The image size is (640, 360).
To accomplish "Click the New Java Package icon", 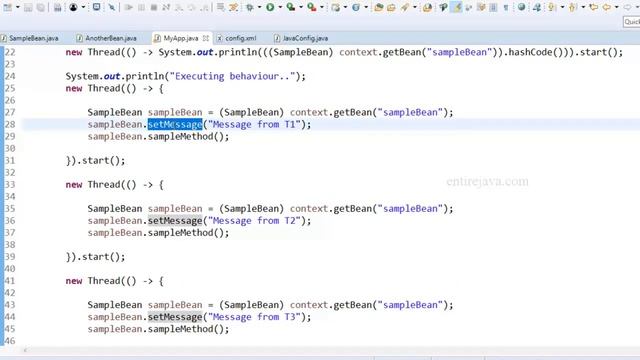I will (x=335, y=7).
